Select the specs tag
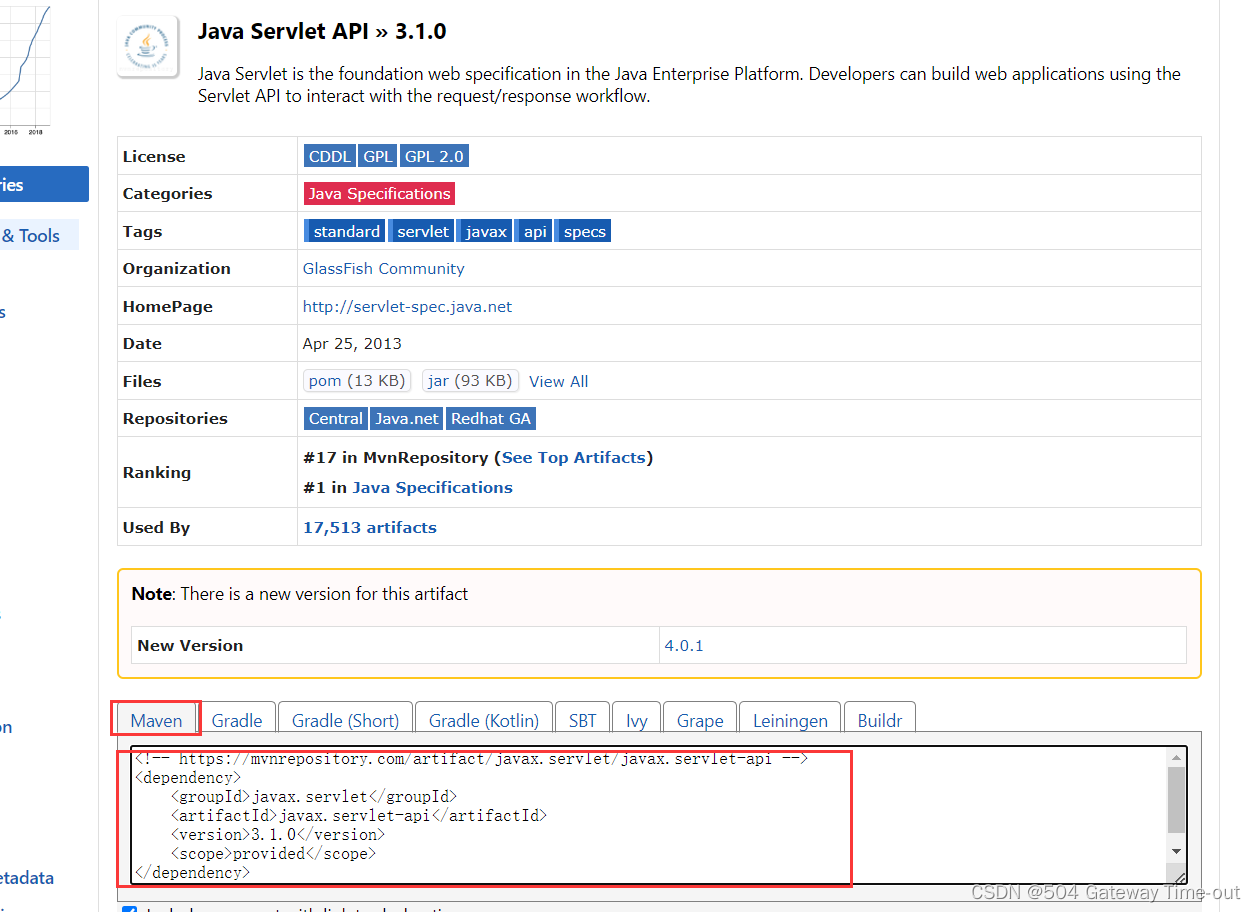Screen dimensions: 1256x912 click(584, 231)
